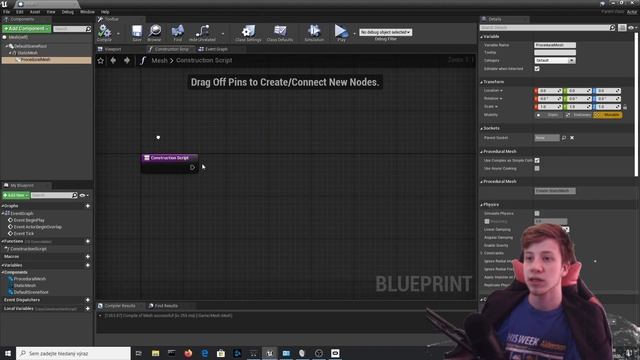Viewport: 640px width, 360px height.
Task: Open File Explorer from the Windows taskbar
Action: (156, 353)
